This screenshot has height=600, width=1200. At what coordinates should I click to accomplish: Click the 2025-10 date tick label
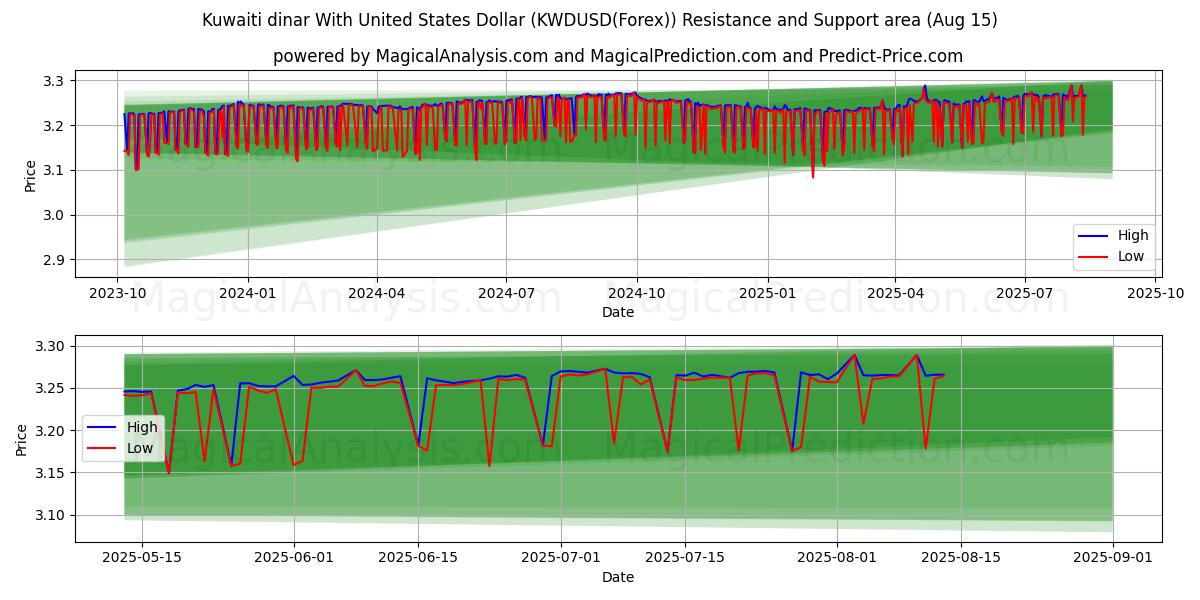pos(1155,294)
